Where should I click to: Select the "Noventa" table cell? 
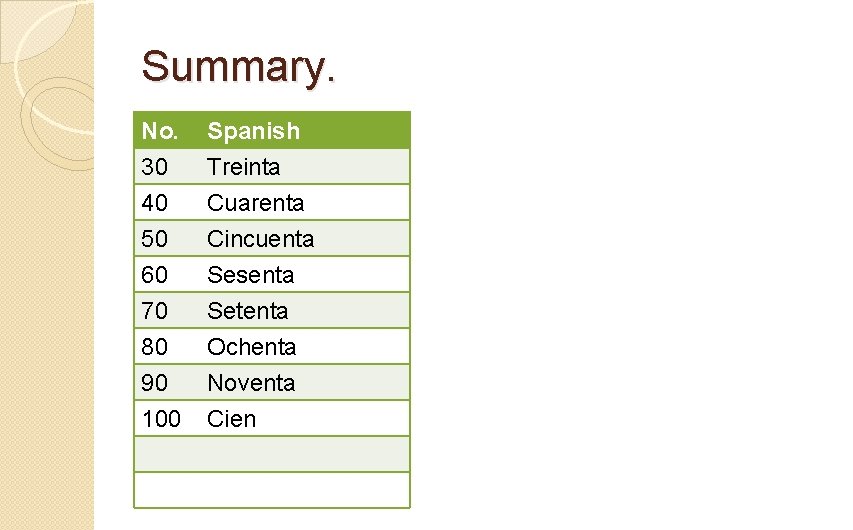tap(251, 383)
